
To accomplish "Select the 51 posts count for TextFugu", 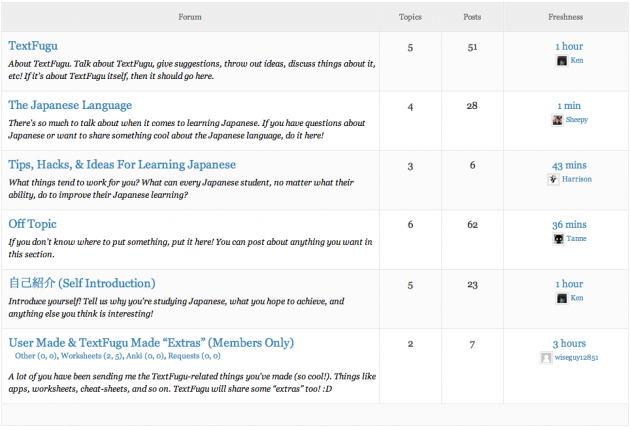I will tap(472, 47).
